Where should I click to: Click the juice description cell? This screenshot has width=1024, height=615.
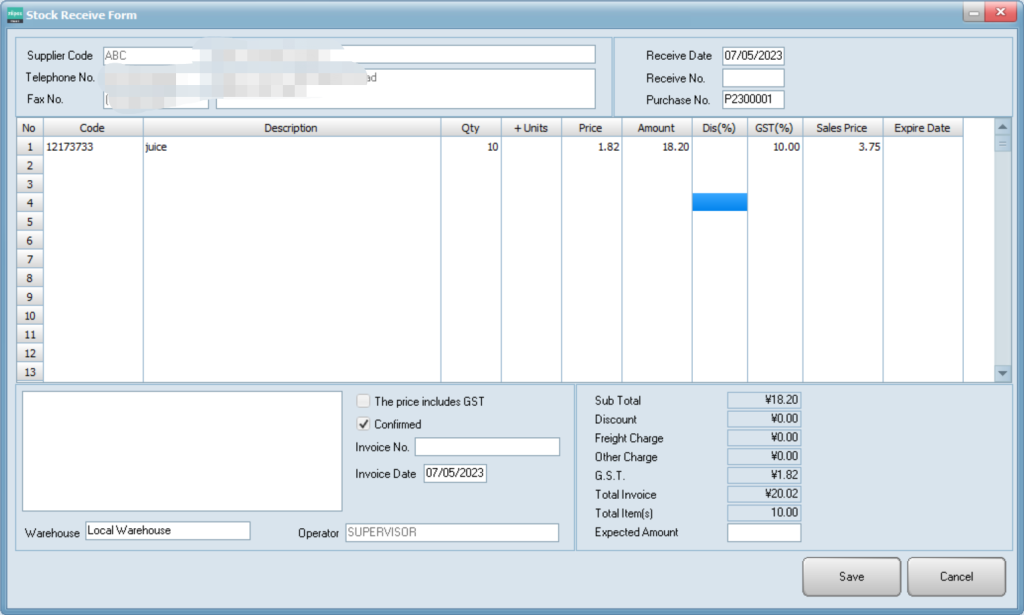[291, 147]
